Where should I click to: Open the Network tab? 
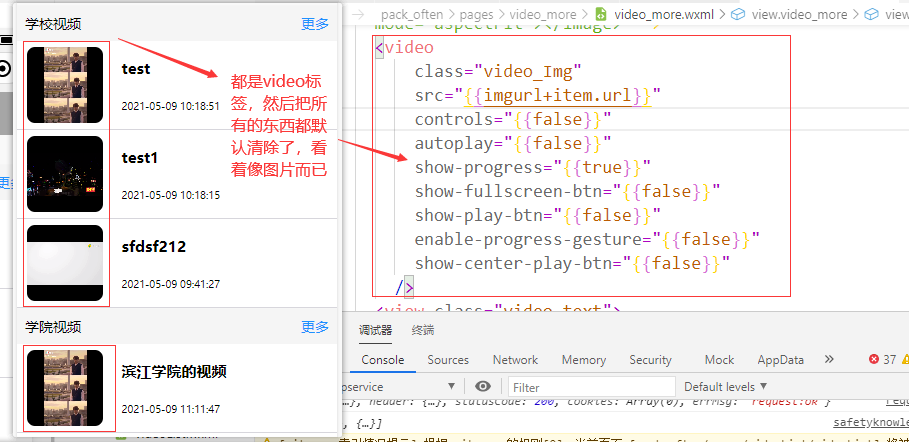[515, 360]
